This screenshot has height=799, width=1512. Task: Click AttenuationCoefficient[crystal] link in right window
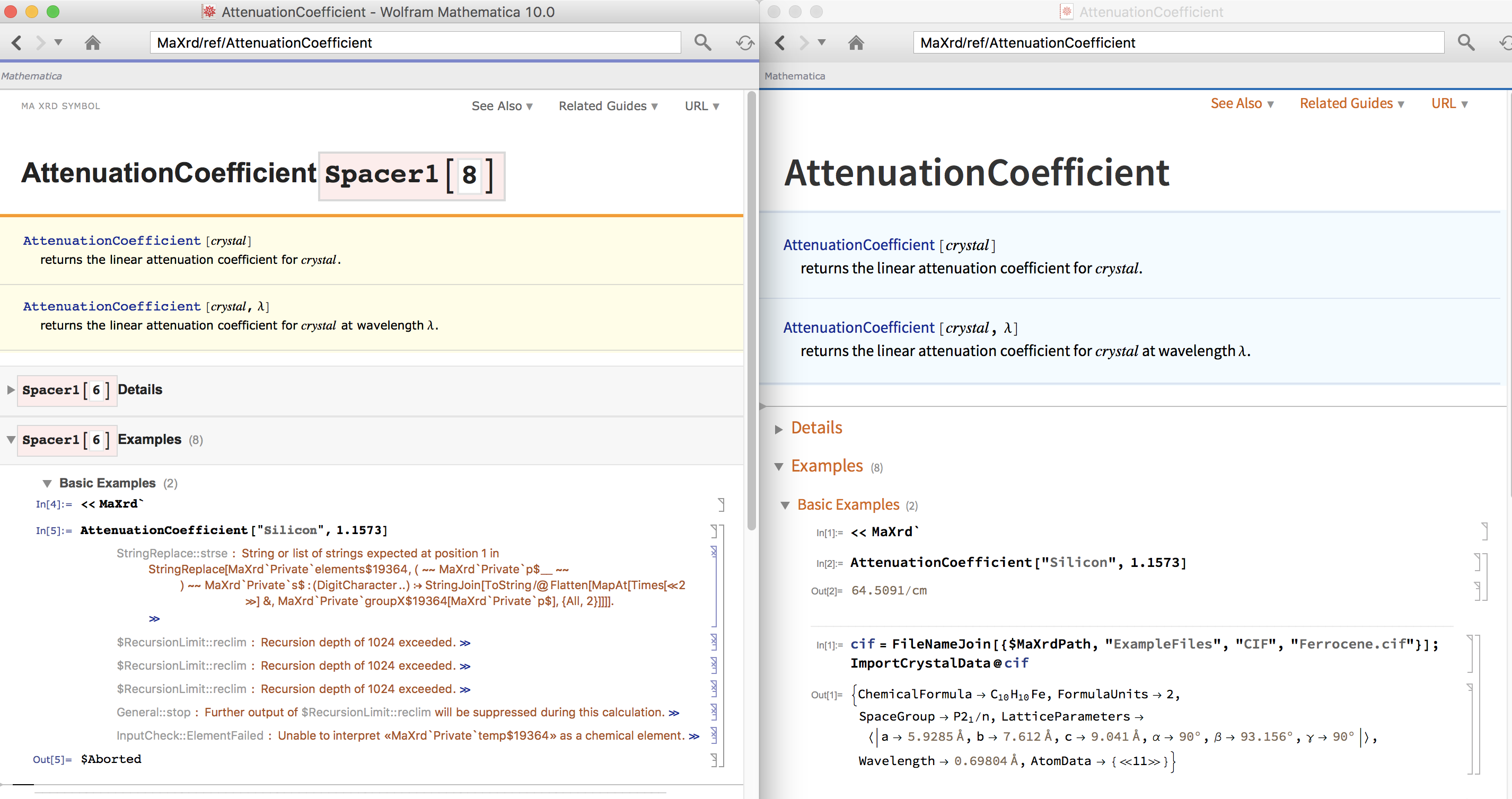(x=859, y=245)
